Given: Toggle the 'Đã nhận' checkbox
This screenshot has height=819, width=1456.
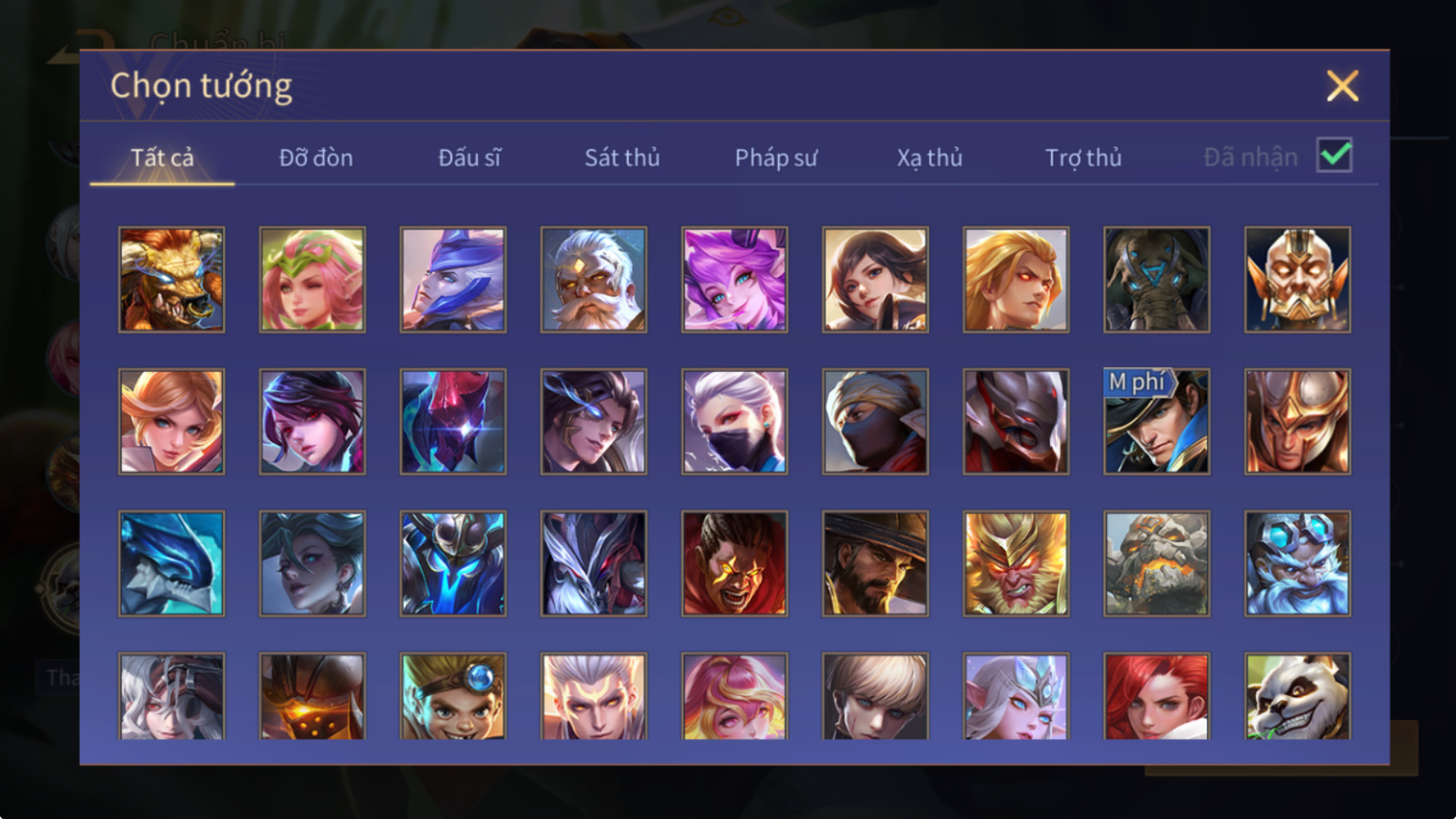Looking at the screenshot, I should [x=1334, y=155].
